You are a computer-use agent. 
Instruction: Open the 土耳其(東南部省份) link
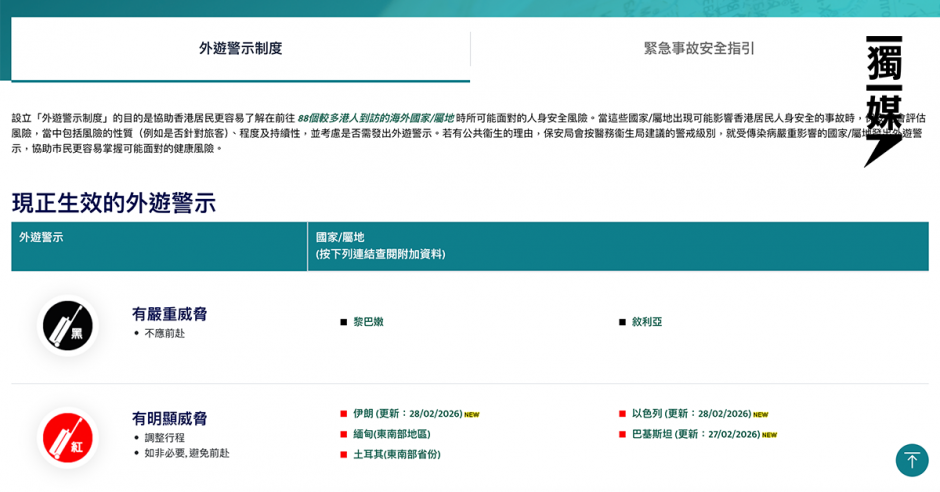(x=396, y=454)
